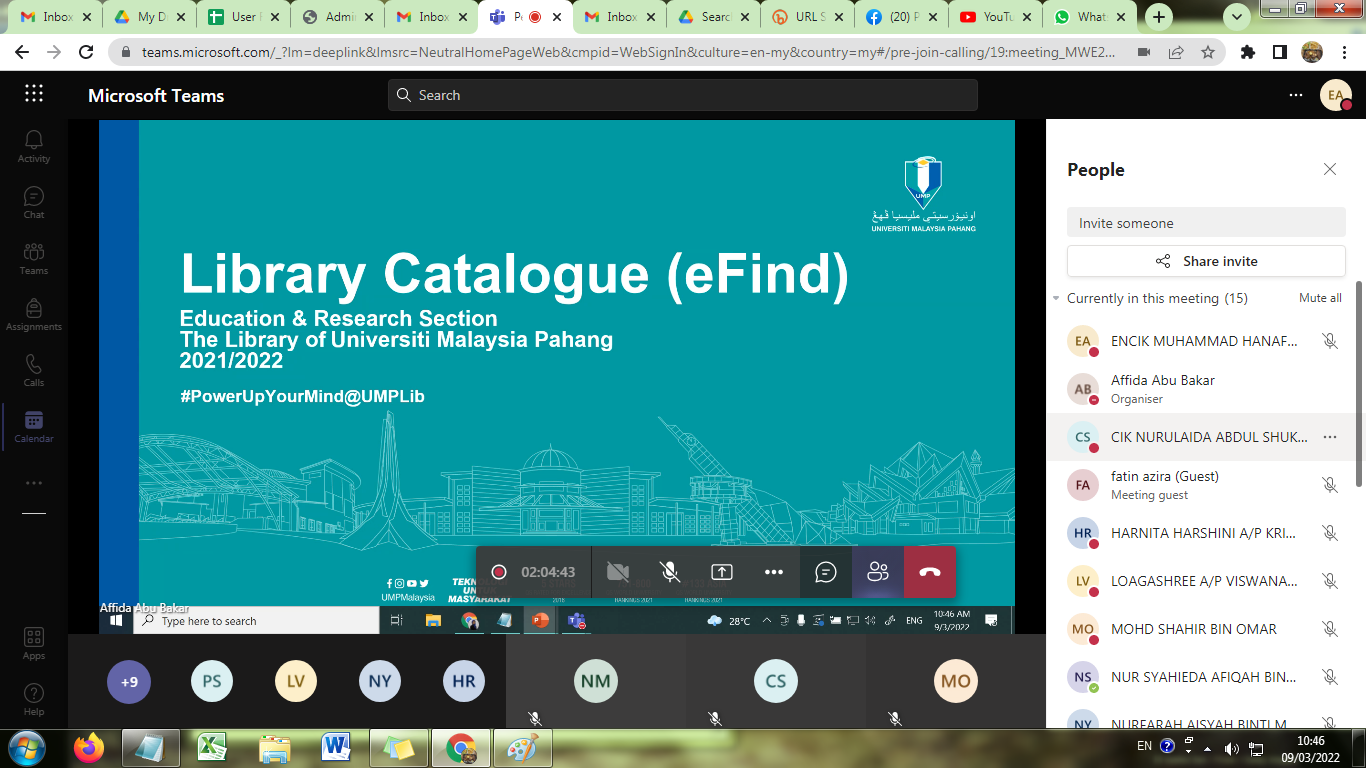The width and height of the screenshot is (1366, 768).
Task: Click the Invite someone field
Action: coord(1206,223)
